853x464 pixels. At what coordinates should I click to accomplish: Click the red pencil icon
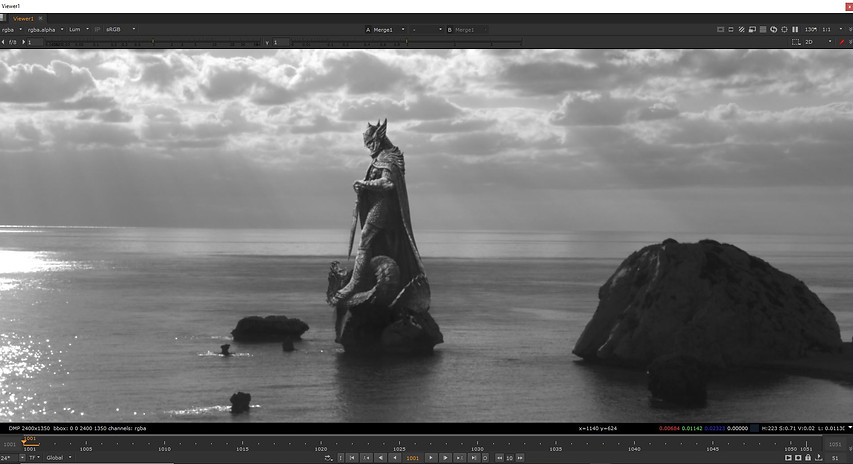click(x=842, y=42)
